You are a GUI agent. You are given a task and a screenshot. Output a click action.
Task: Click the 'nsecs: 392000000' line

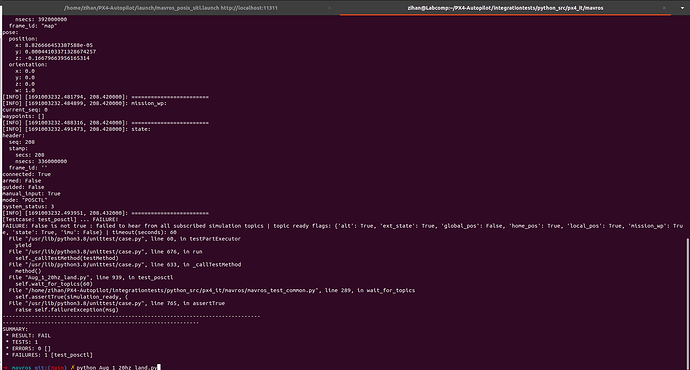(x=41, y=20)
